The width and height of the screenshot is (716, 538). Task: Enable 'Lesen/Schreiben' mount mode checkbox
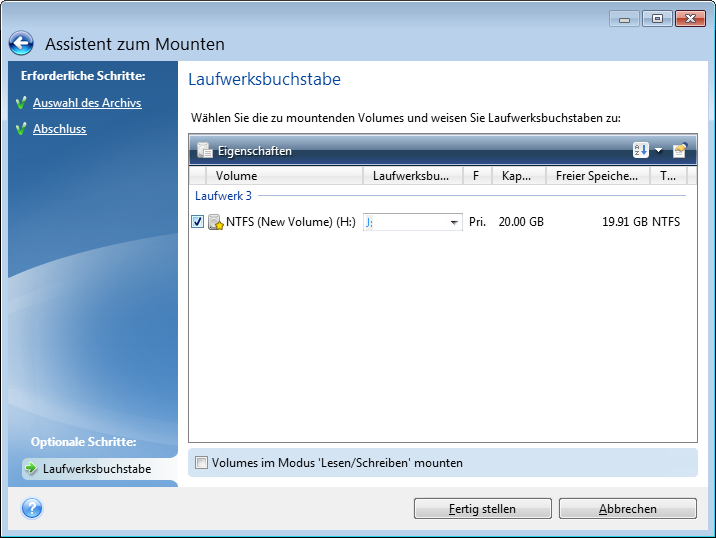pyautogui.click(x=201, y=462)
